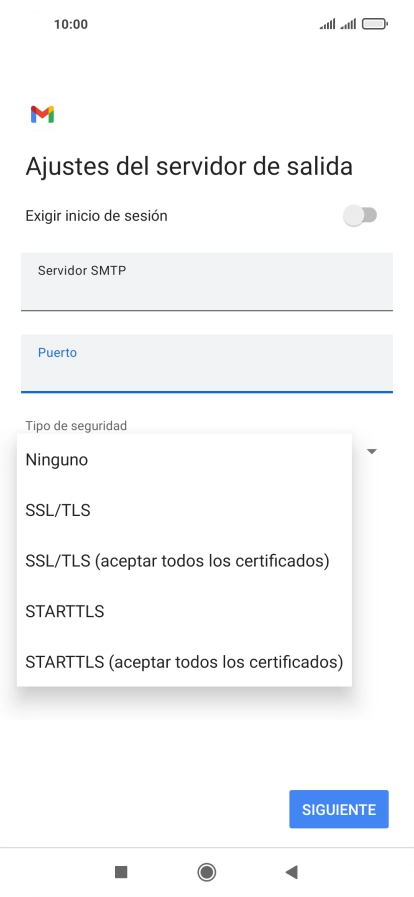
Task: Select Ninguno security type
Action: [x=184, y=460]
